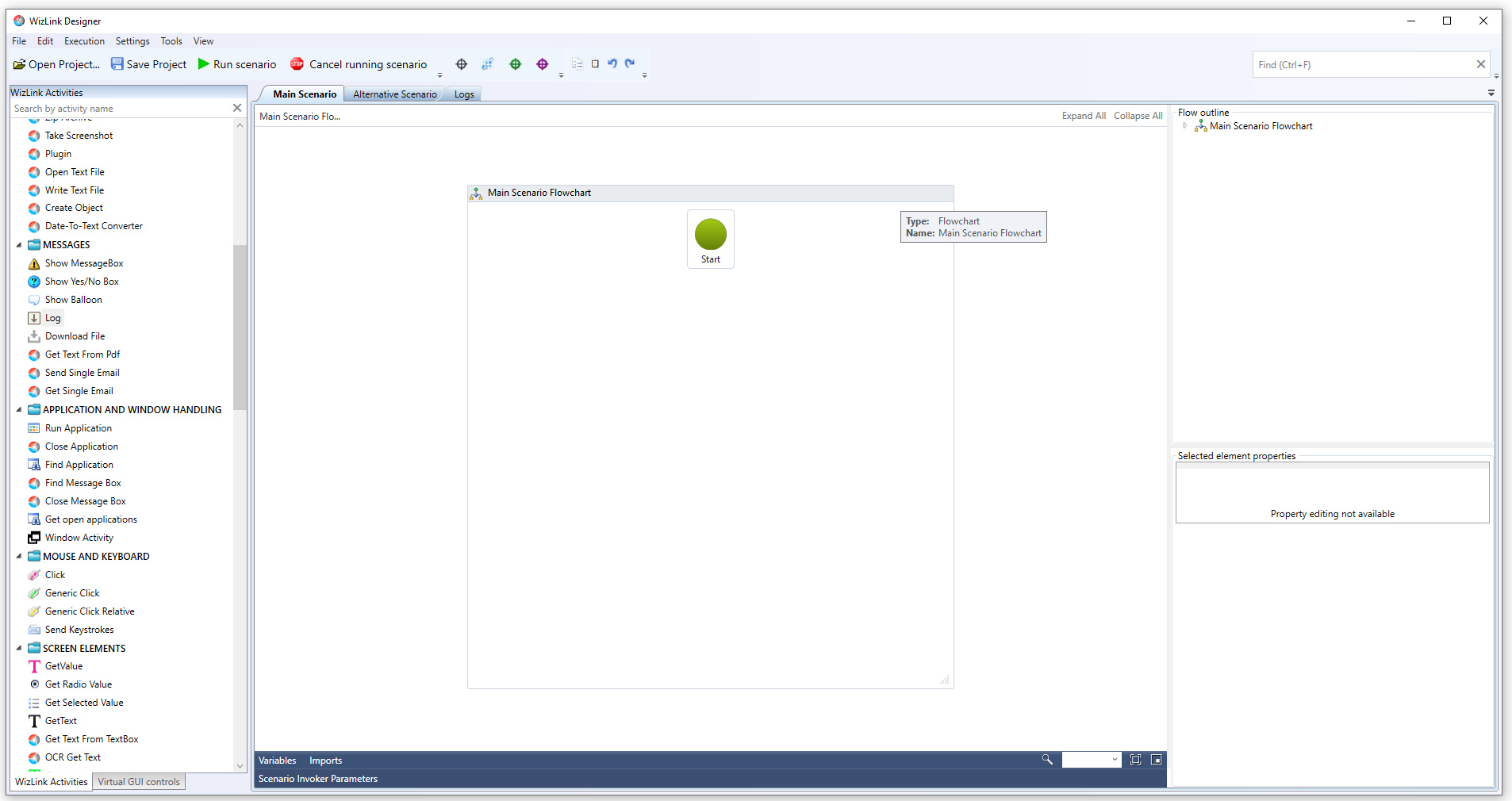
Task: Click the document list icon beside the clipboard icon
Action: [578, 63]
